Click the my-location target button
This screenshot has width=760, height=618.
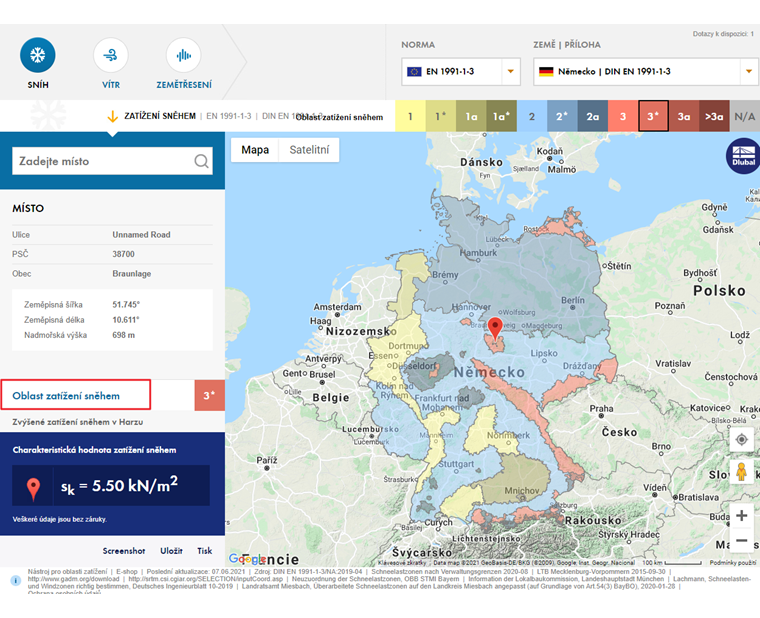pos(741,440)
